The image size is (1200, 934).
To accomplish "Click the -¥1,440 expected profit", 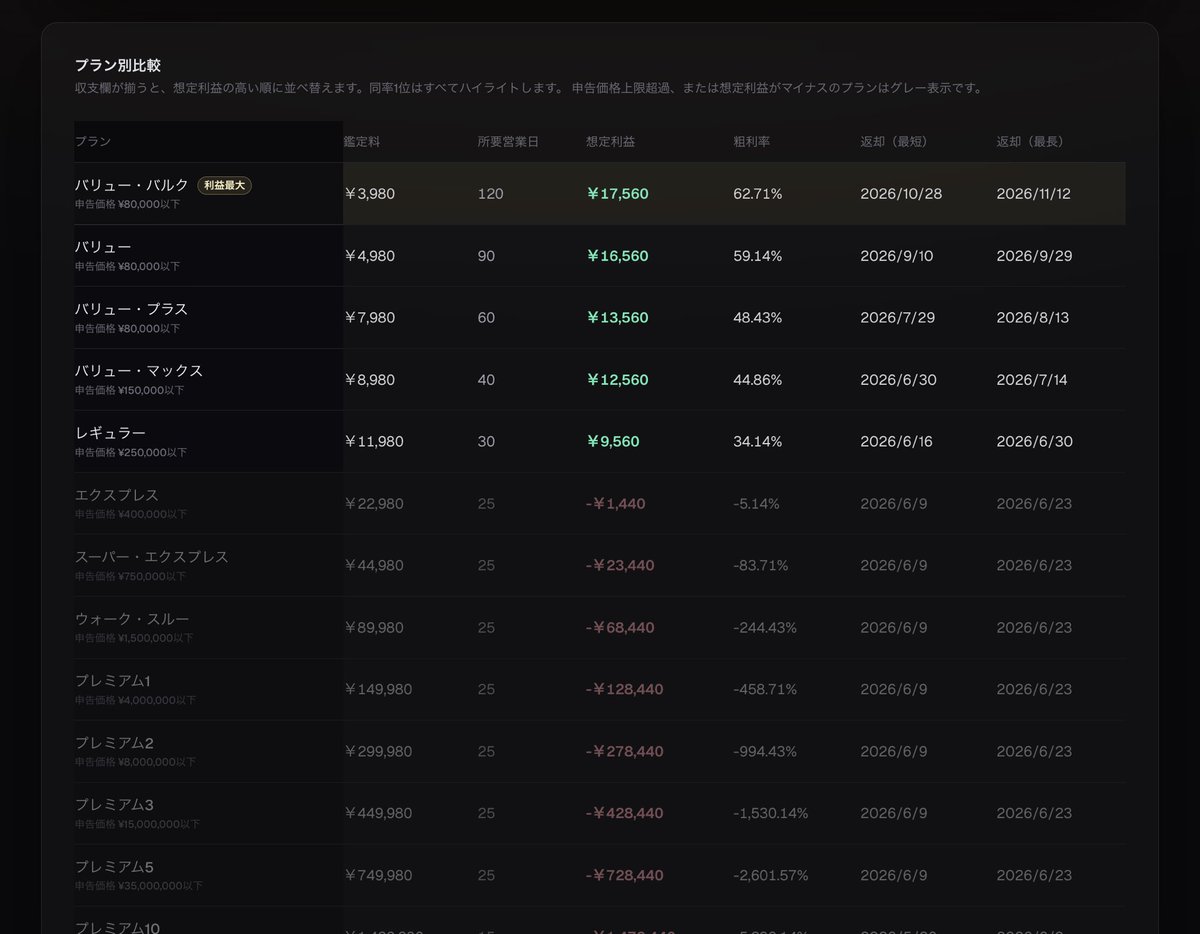I will 616,504.
